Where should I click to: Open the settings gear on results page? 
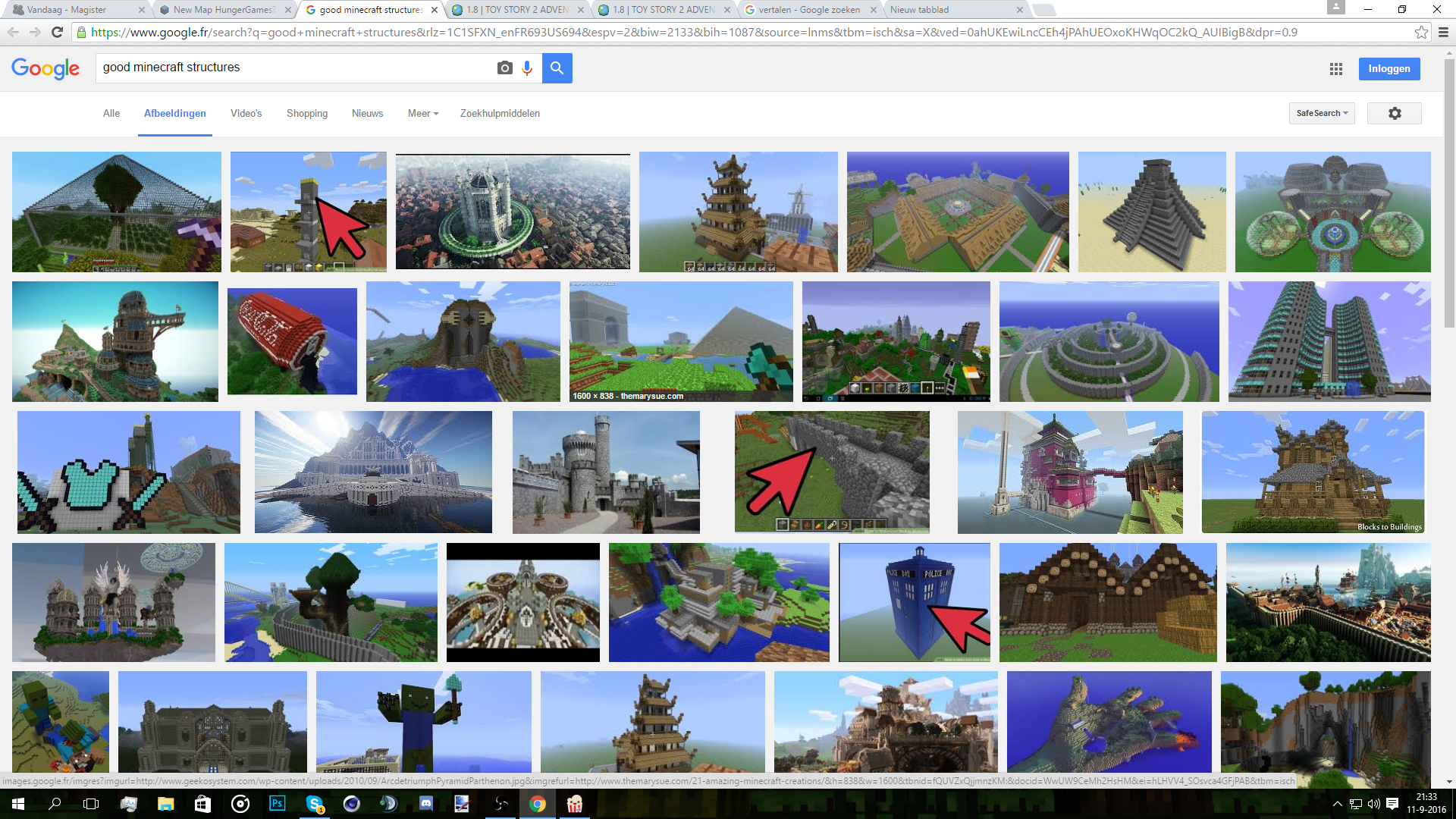[x=1395, y=113]
